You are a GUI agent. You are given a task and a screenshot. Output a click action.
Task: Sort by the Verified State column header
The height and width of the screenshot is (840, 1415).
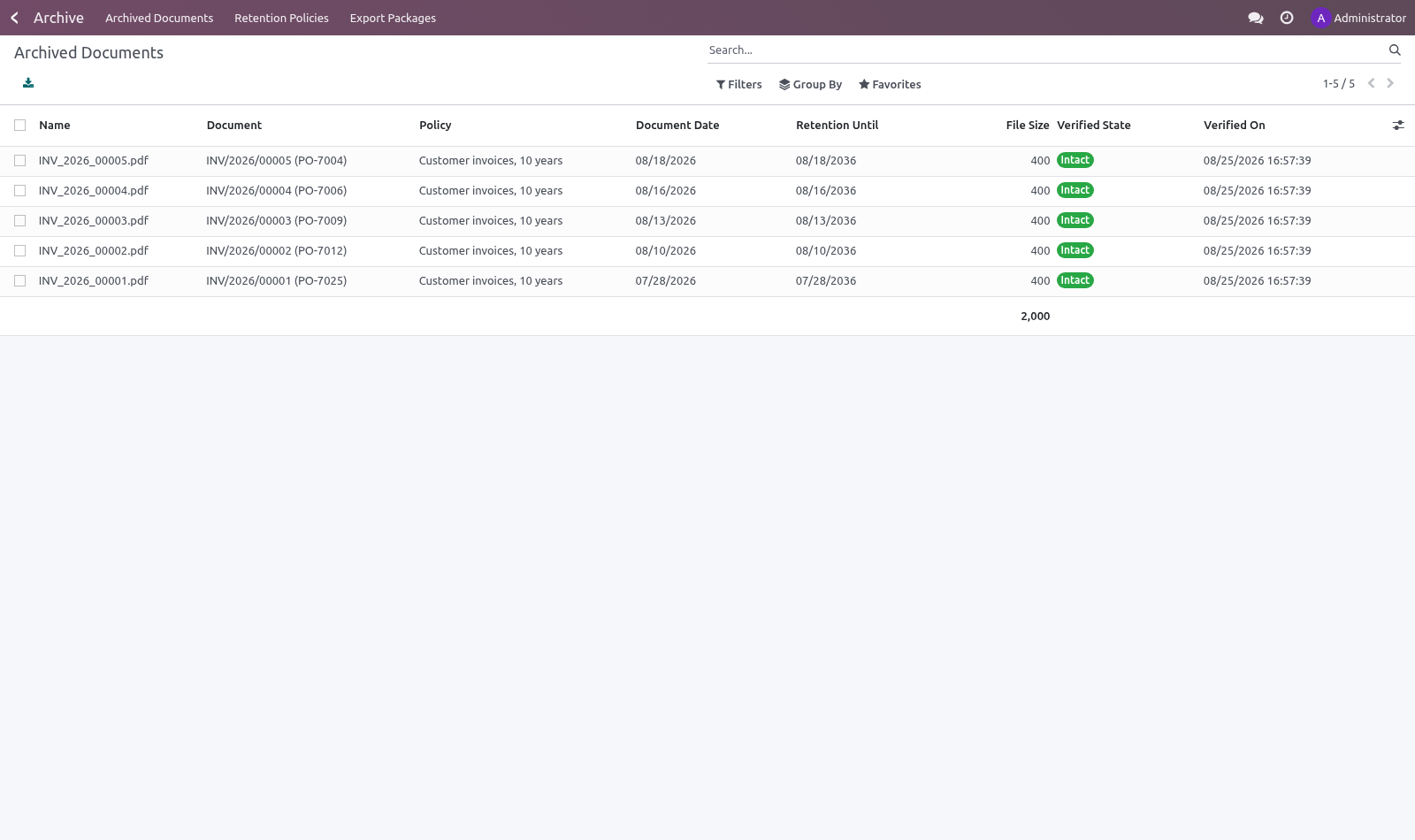[x=1094, y=126]
